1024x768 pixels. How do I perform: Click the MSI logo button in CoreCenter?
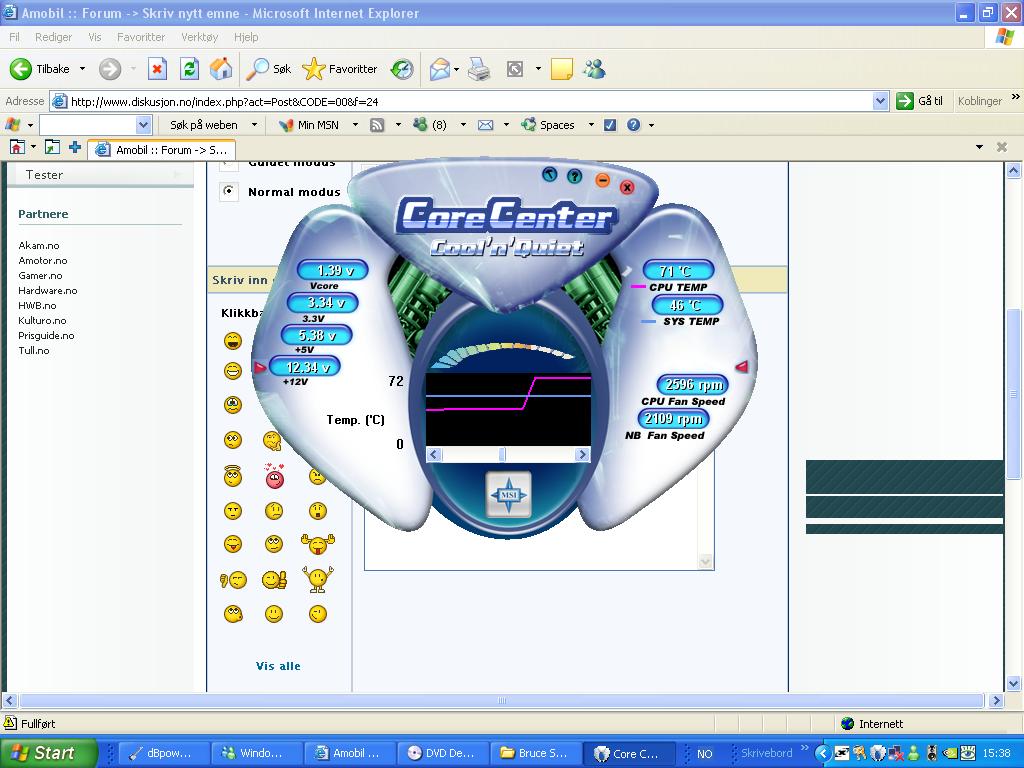point(509,494)
